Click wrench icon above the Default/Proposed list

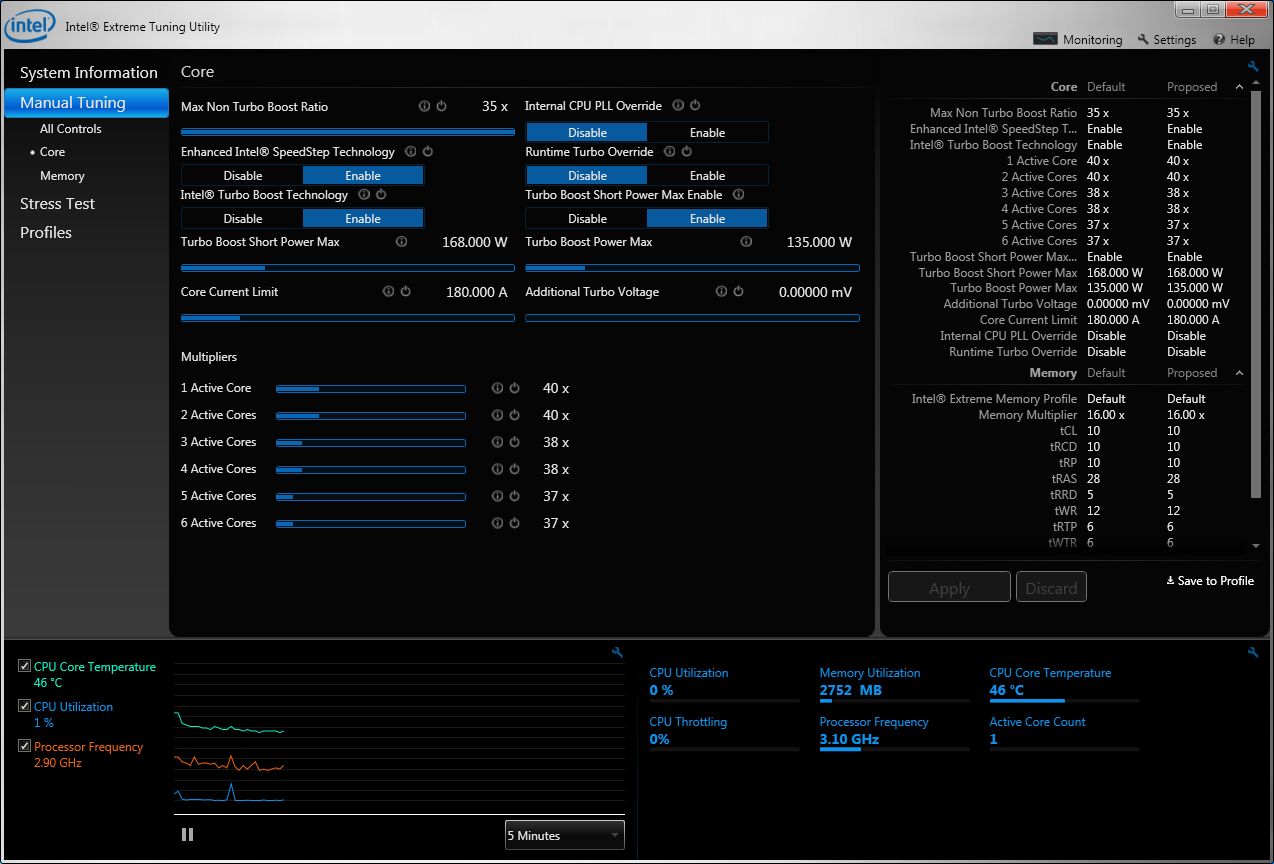pyautogui.click(x=1253, y=67)
